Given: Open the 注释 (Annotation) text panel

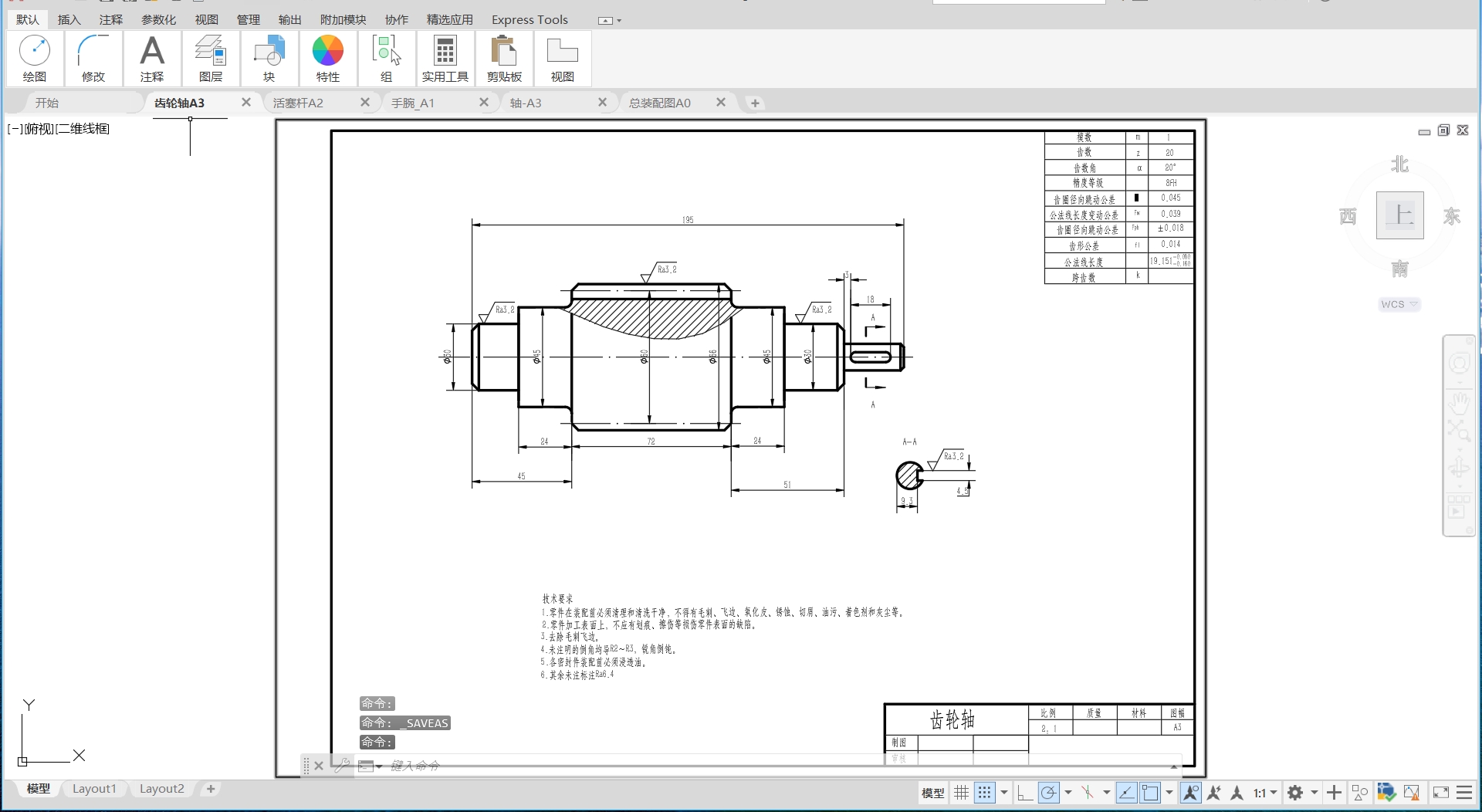Looking at the screenshot, I should (152, 58).
